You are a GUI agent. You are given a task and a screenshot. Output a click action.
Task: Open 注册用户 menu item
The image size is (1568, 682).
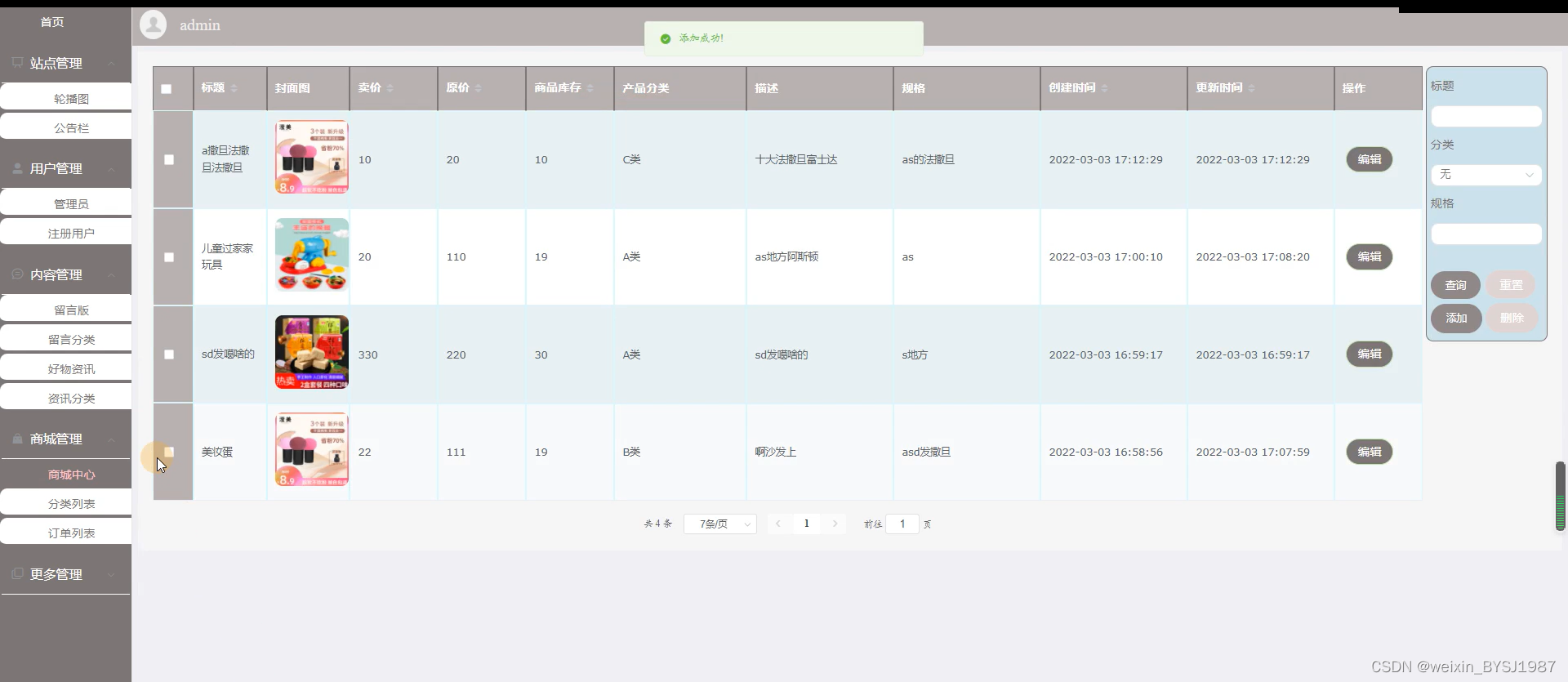pos(66,233)
